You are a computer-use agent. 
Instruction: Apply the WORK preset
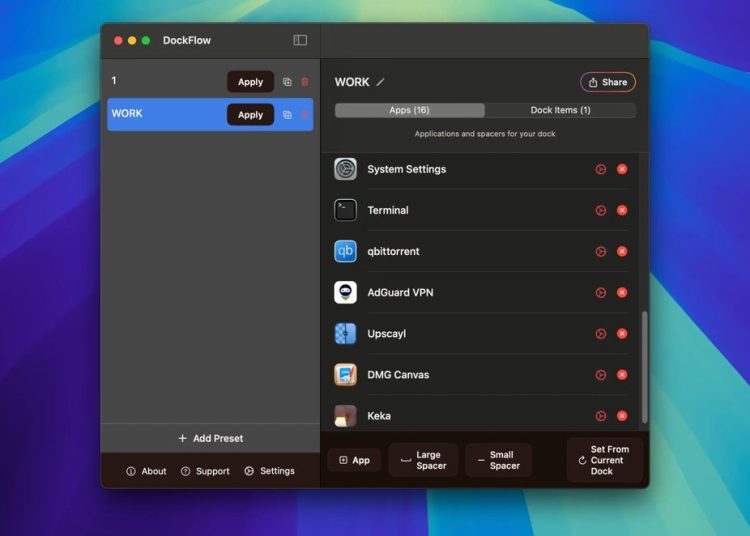tap(250, 115)
